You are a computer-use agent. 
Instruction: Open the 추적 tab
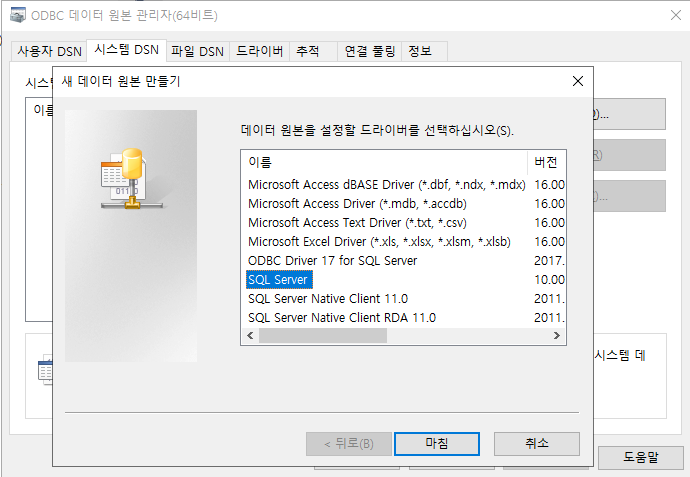(x=313, y=51)
